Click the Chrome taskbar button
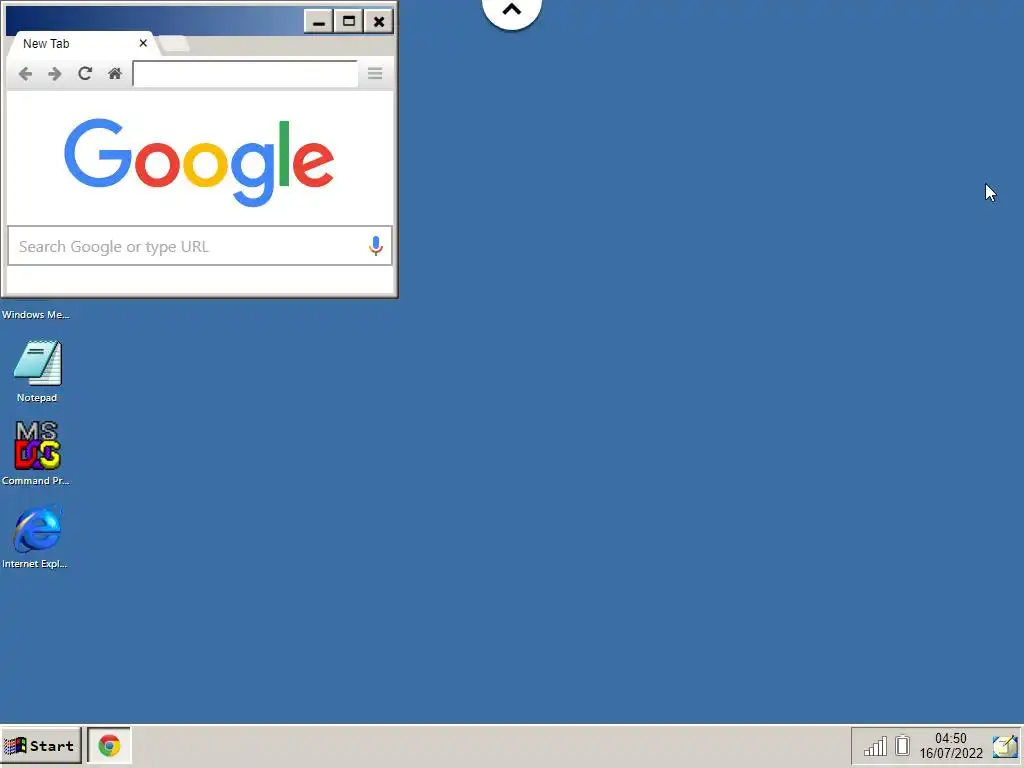The width and height of the screenshot is (1024, 768). 109,745
